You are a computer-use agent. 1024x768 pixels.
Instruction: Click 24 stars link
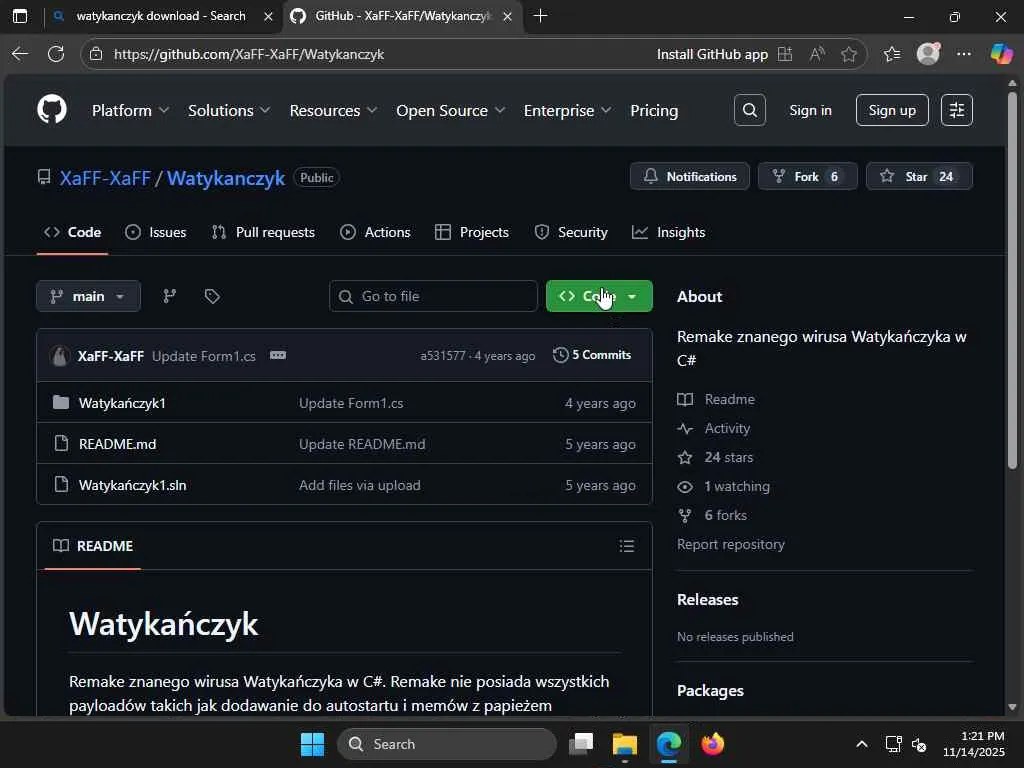click(x=729, y=457)
